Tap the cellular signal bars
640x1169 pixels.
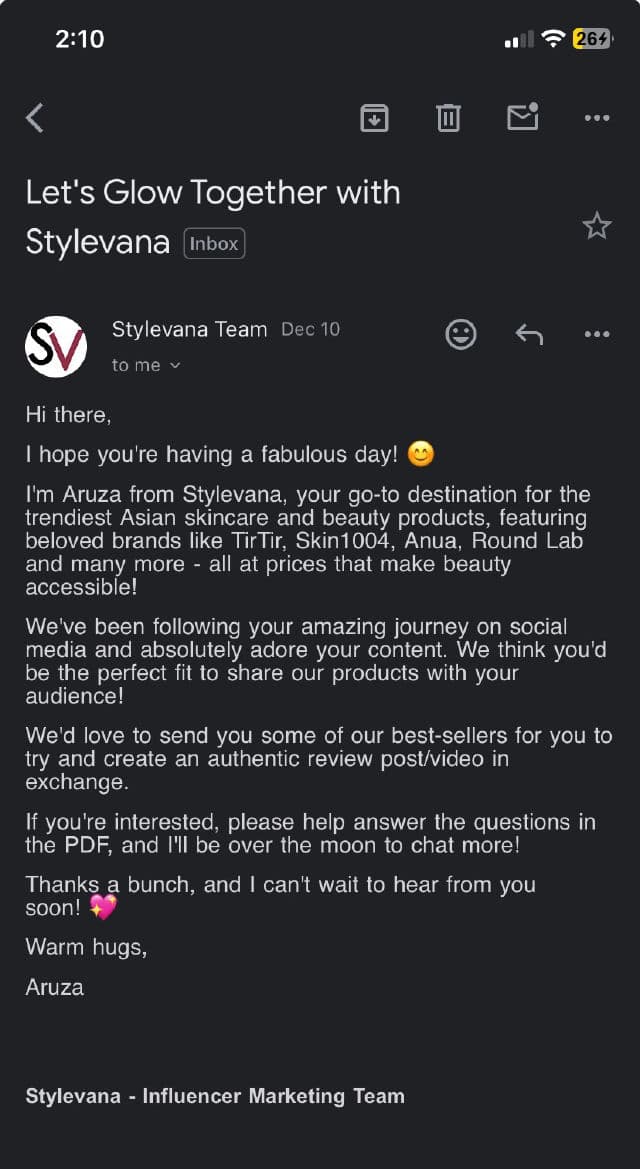point(519,40)
